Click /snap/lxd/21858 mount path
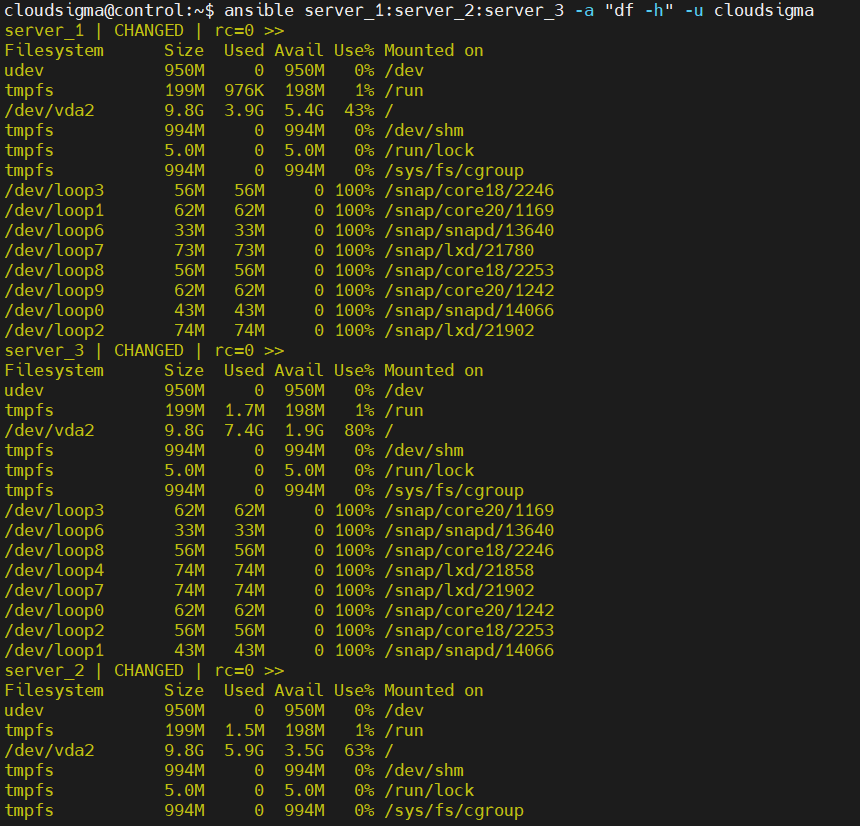The height and width of the screenshot is (826, 860). point(459,570)
